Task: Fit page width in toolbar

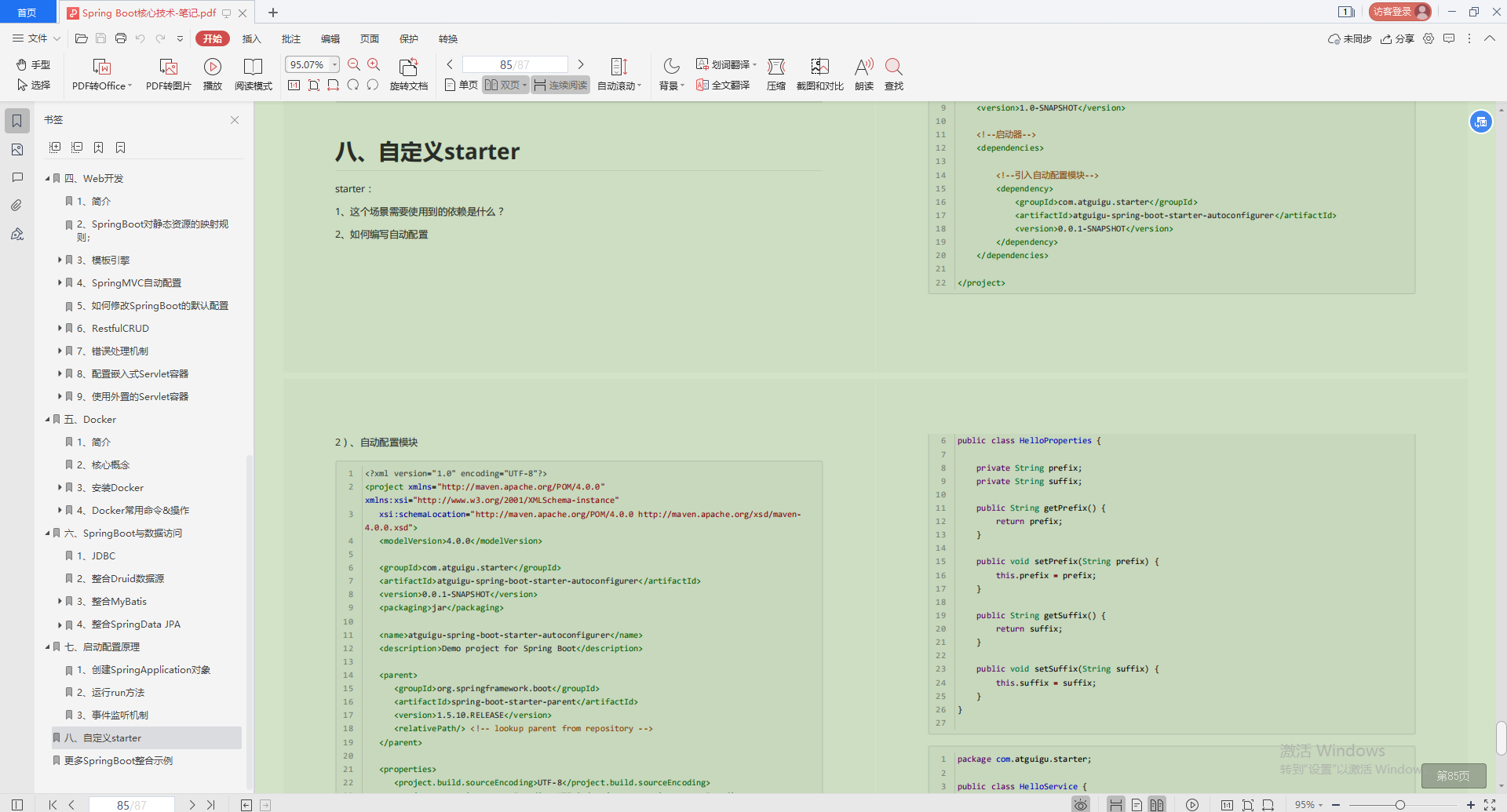Action: pos(334,85)
